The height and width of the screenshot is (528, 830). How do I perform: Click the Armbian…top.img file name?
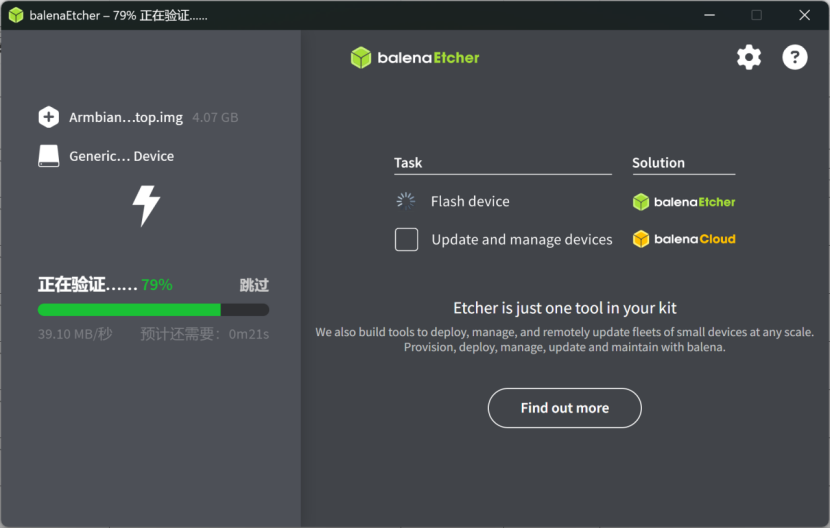pyautogui.click(x=126, y=117)
